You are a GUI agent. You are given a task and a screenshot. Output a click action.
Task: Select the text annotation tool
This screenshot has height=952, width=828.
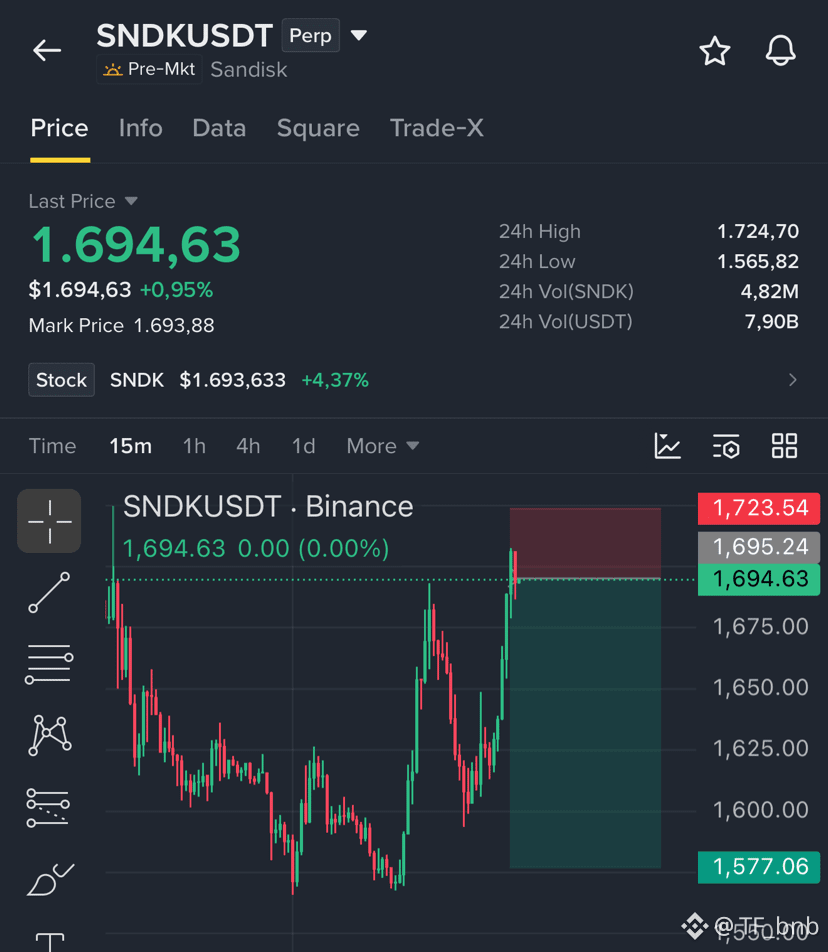pyautogui.click(x=50, y=942)
